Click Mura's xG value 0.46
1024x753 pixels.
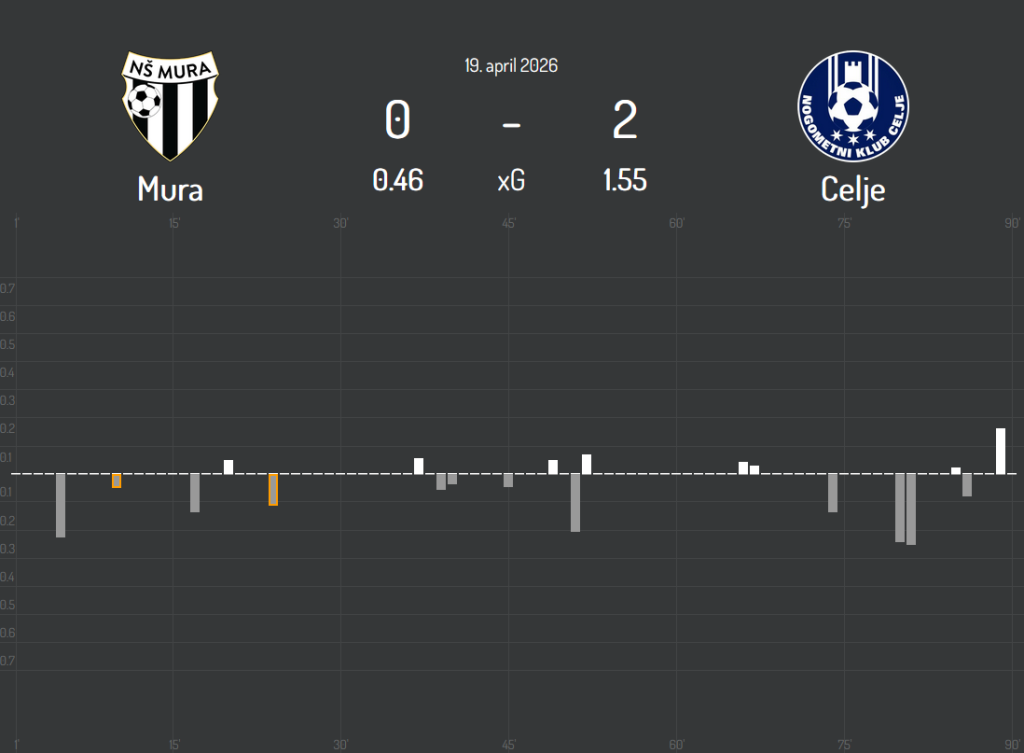[398, 181]
